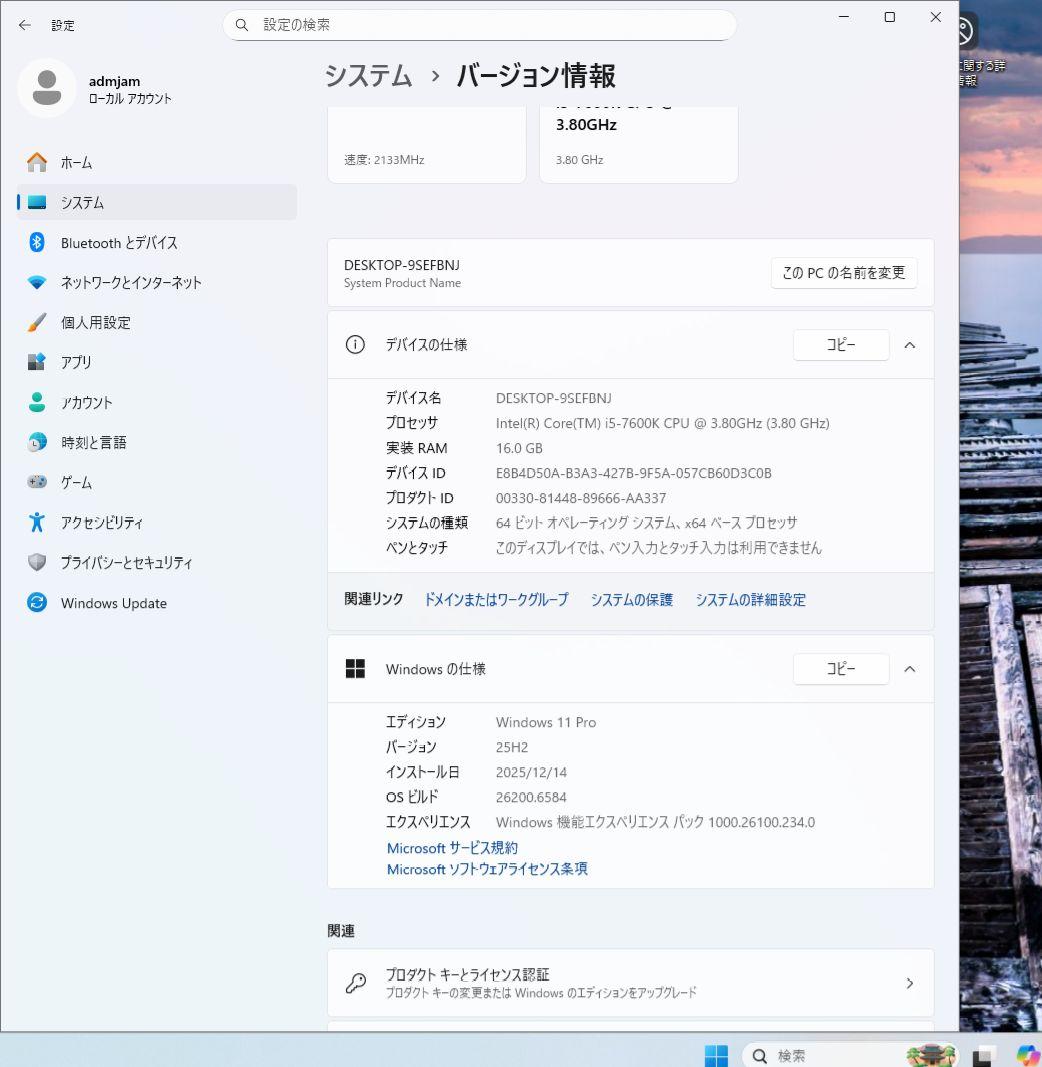
Task: Select システム in the breadcrumb header
Action: (x=368, y=76)
